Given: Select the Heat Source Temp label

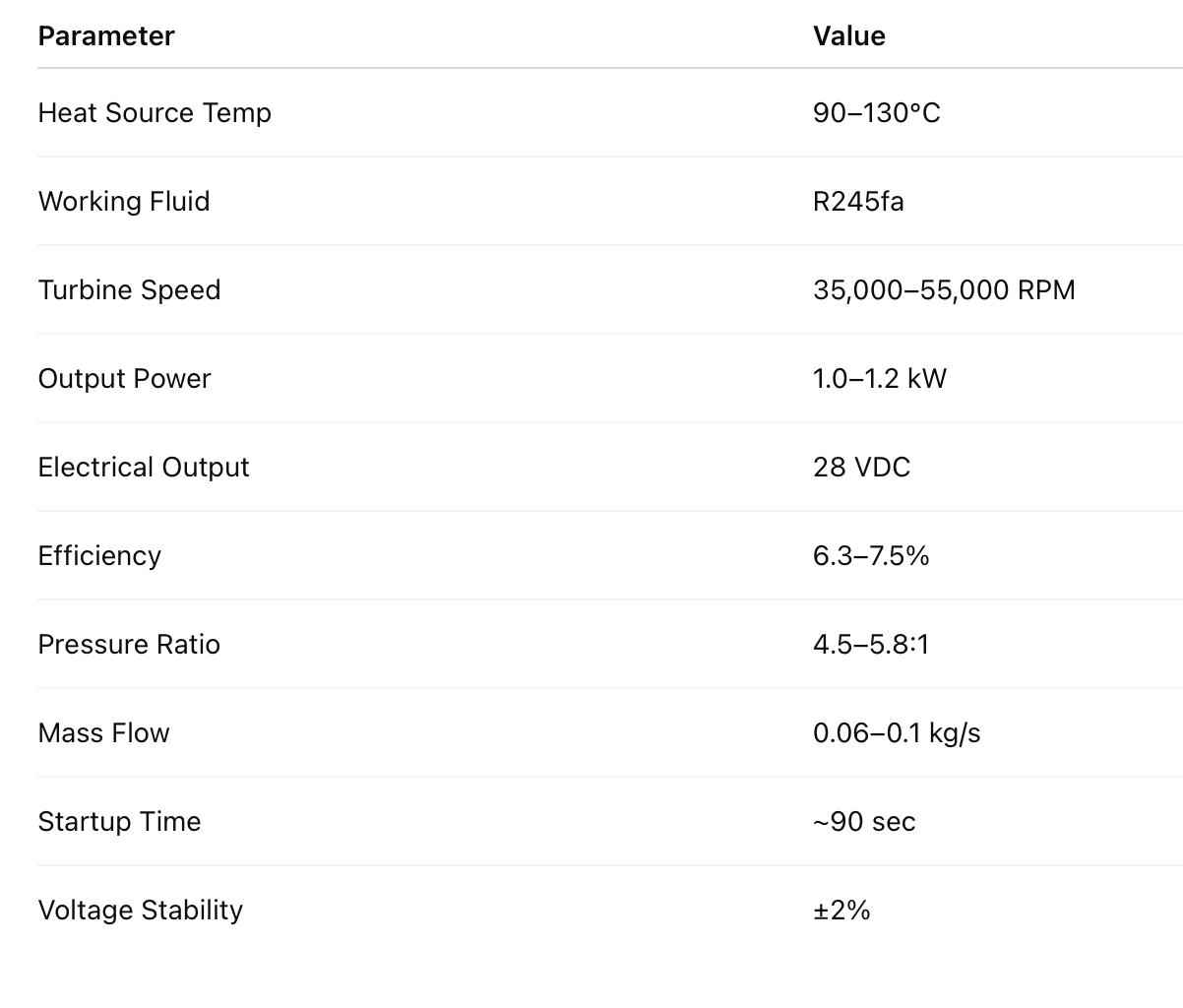Looking at the screenshot, I should (155, 113).
